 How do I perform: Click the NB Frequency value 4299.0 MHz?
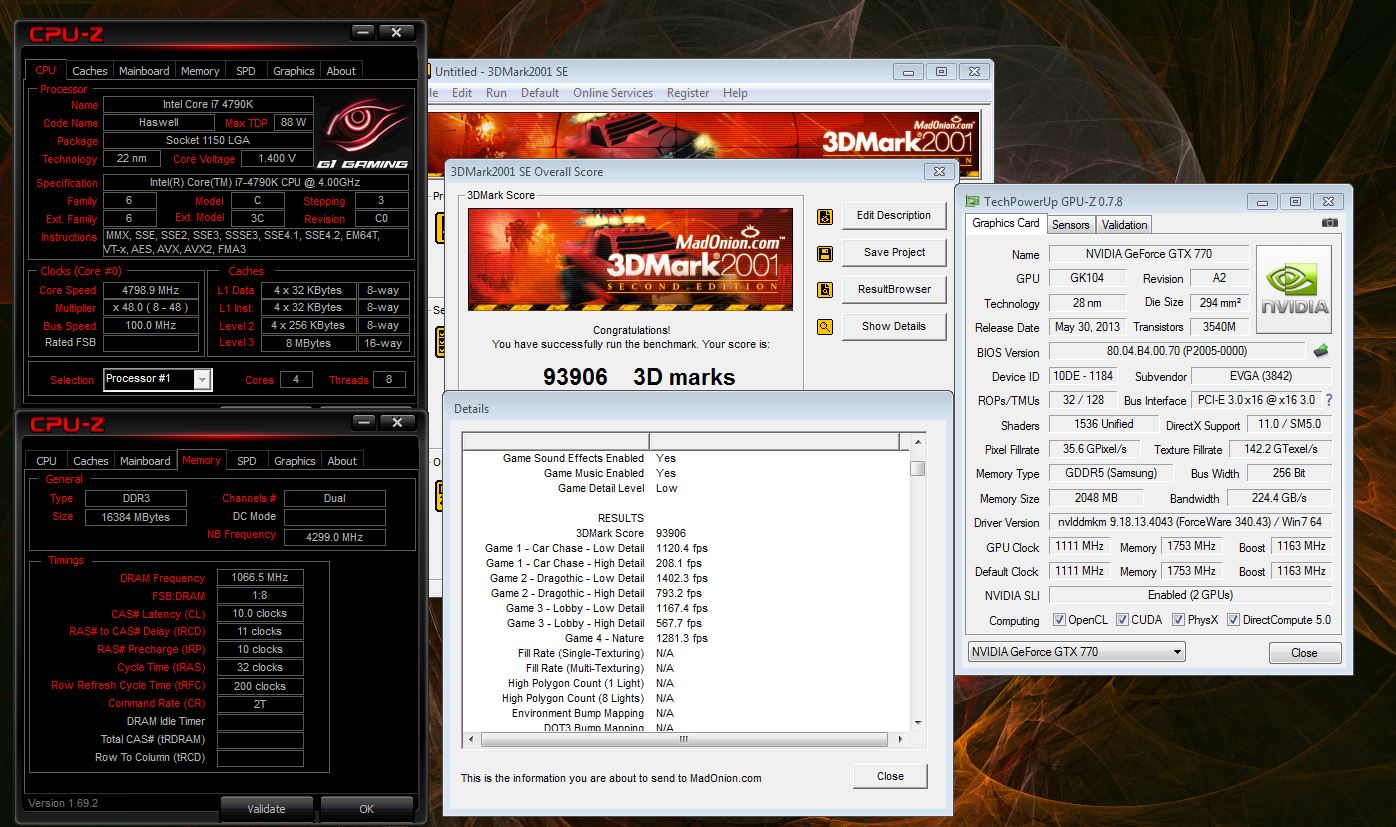pos(335,537)
